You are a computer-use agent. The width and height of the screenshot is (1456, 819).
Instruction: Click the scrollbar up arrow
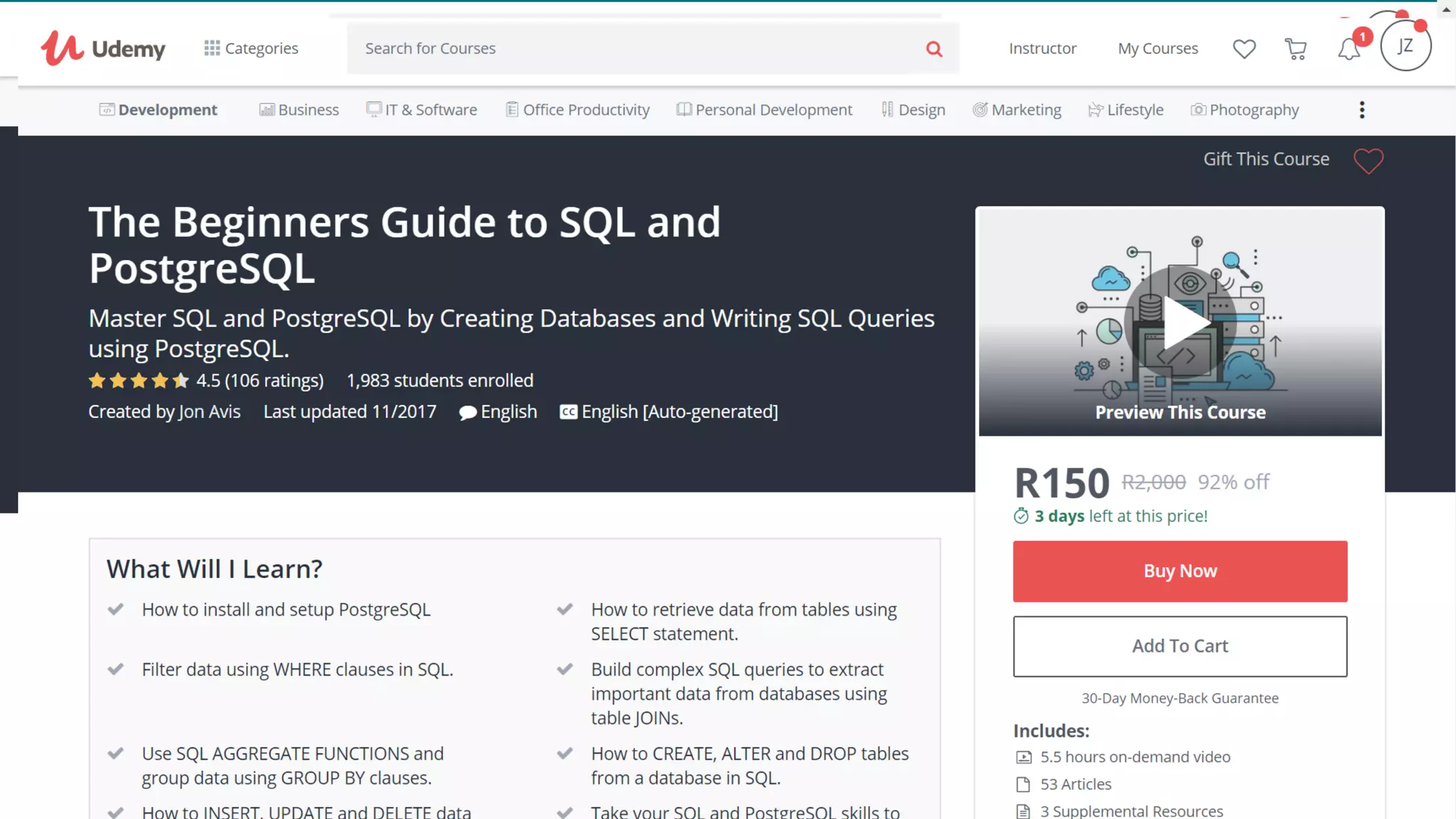coord(1446,9)
